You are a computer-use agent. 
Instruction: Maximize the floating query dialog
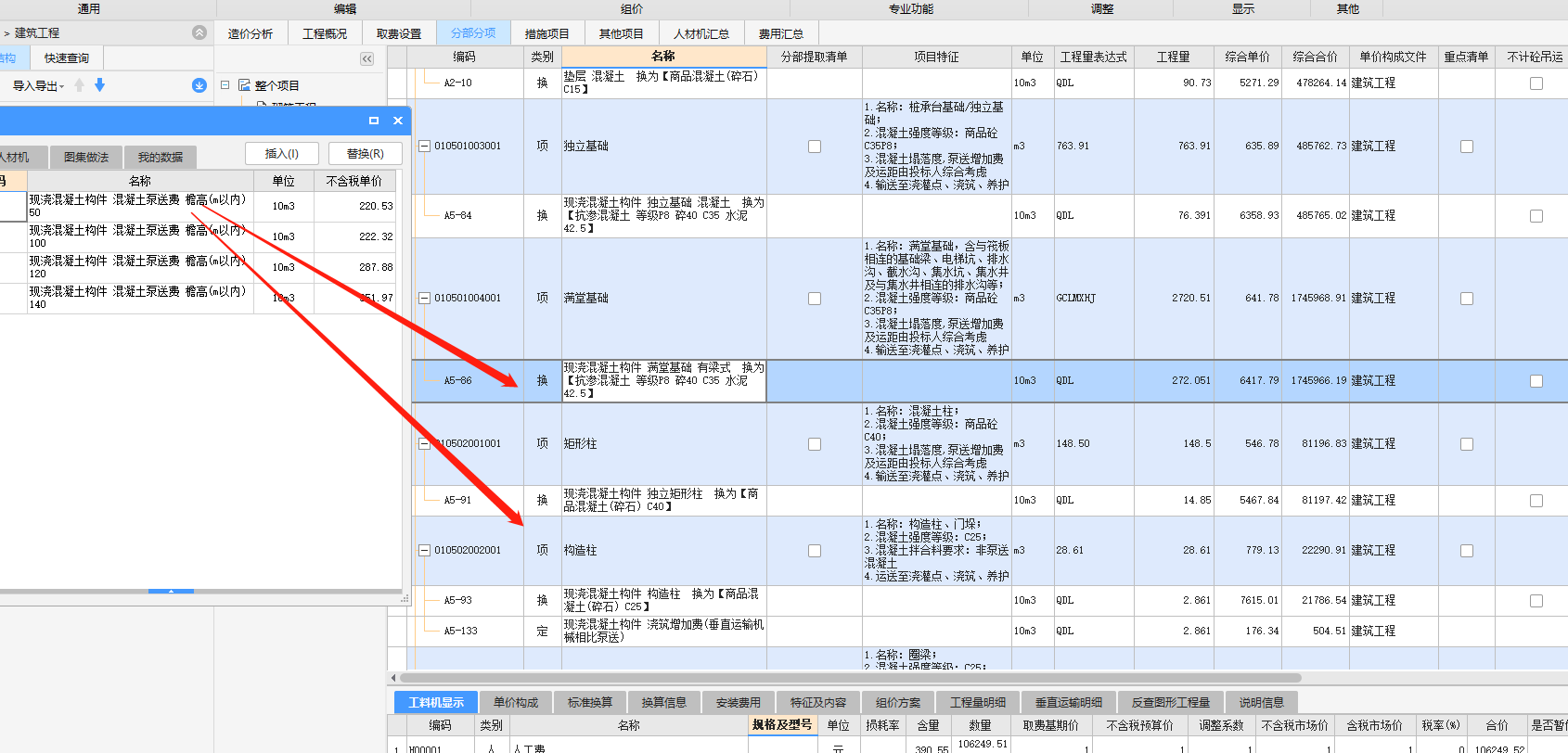point(374,121)
